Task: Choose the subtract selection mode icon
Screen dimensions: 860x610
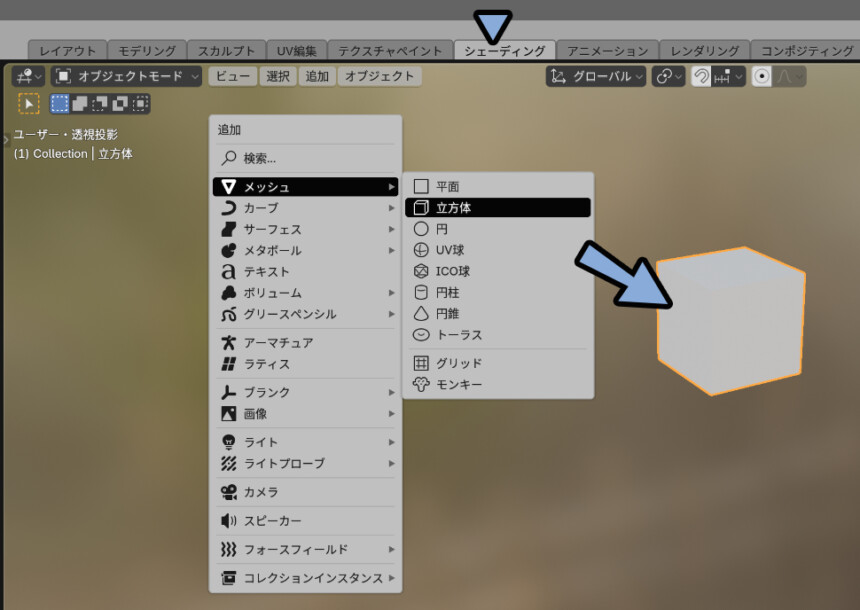Action: coord(100,103)
